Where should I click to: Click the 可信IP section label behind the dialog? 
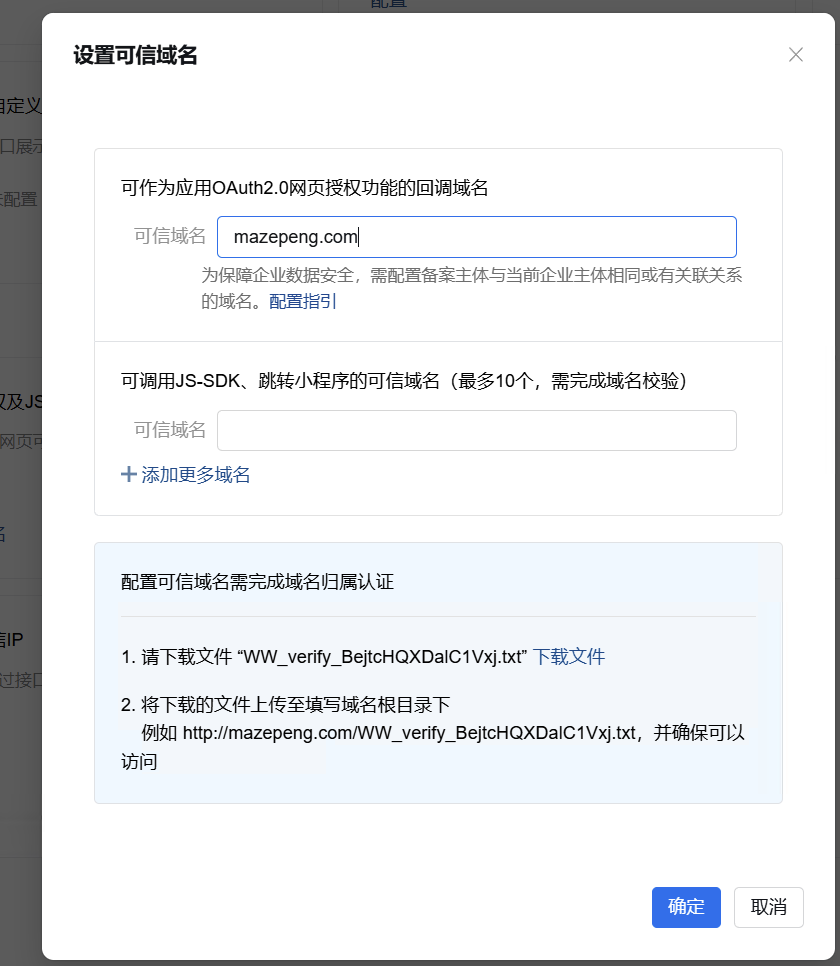pos(14,639)
